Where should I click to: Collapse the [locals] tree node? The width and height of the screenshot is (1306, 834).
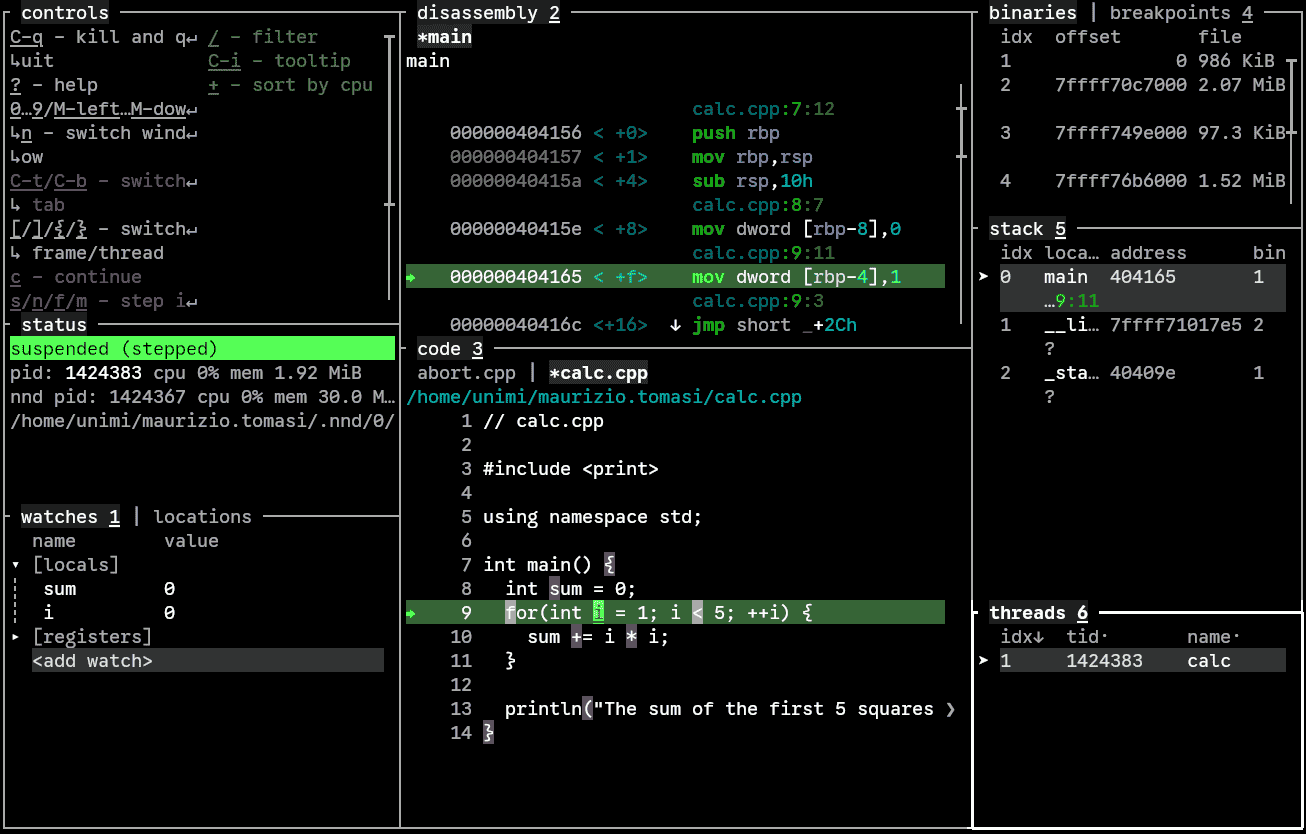(x=16, y=565)
